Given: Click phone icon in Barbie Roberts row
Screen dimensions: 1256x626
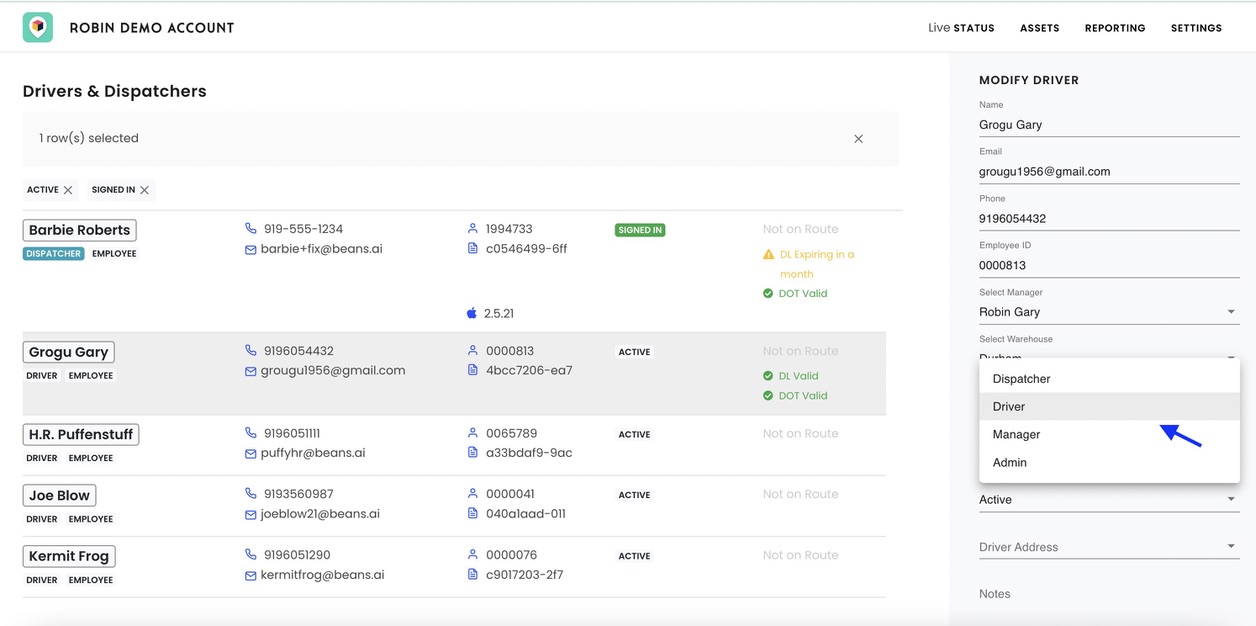Looking at the screenshot, I should [x=251, y=229].
